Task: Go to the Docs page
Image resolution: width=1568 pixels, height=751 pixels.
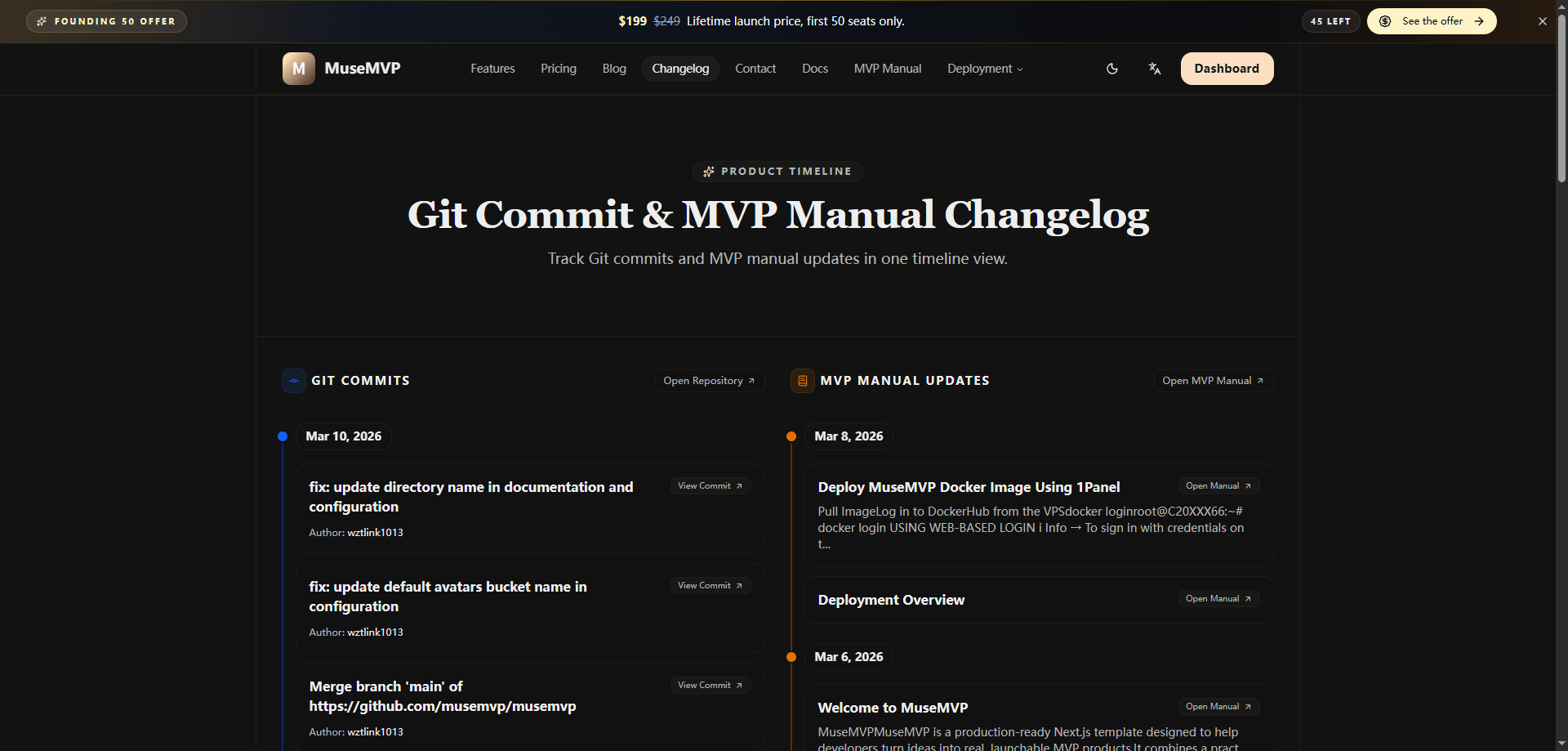Action: (x=814, y=69)
